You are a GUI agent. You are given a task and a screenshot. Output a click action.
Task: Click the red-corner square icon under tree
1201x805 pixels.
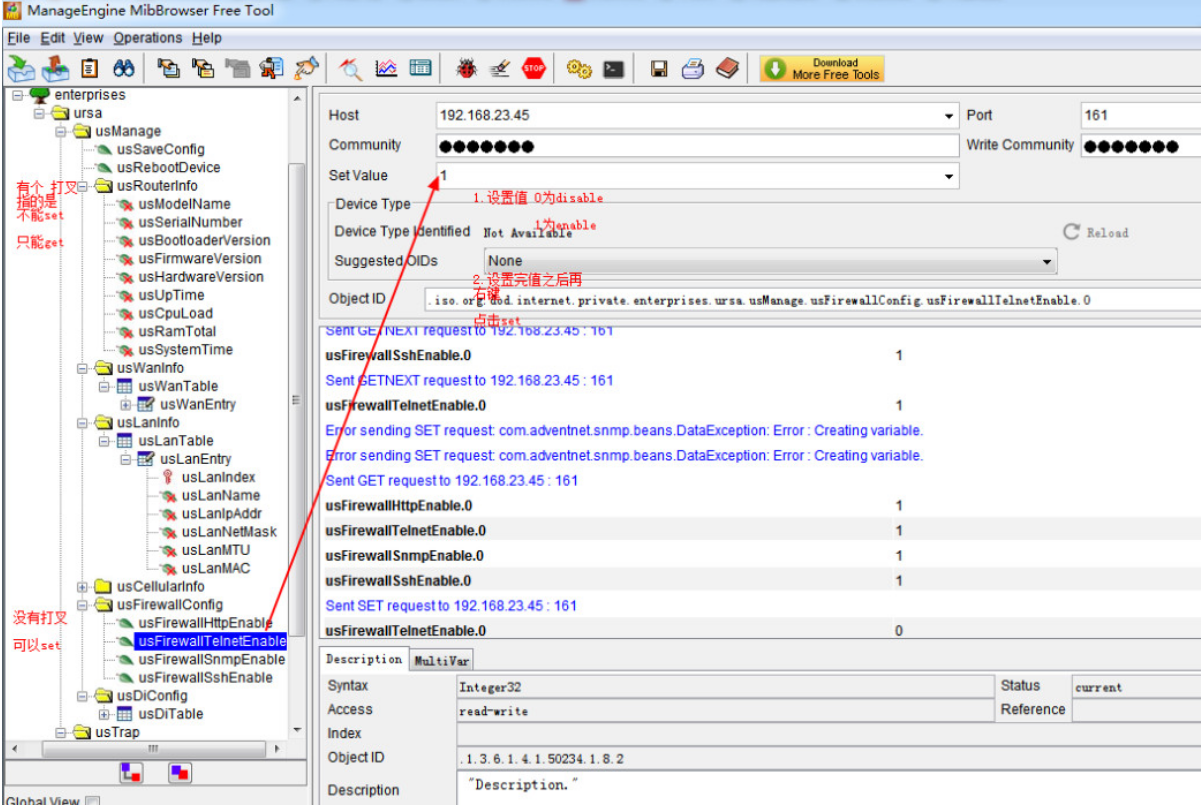131,773
